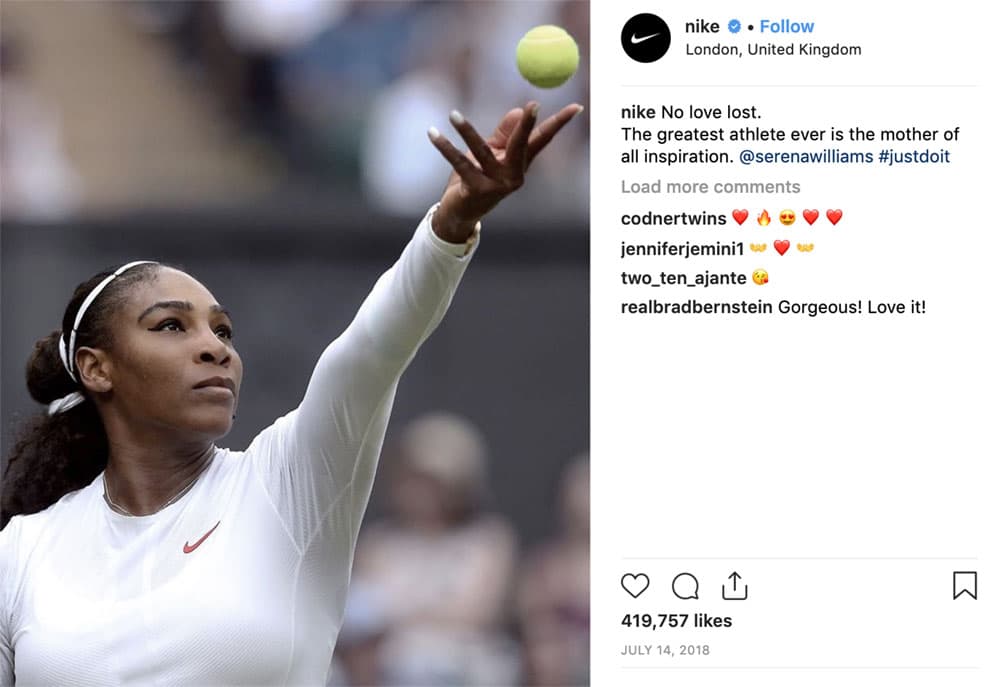Viewport: 1000px width, 687px height.
Task: Visit the two_ten_ajante commenter profile
Action: pyautogui.click(x=684, y=278)
